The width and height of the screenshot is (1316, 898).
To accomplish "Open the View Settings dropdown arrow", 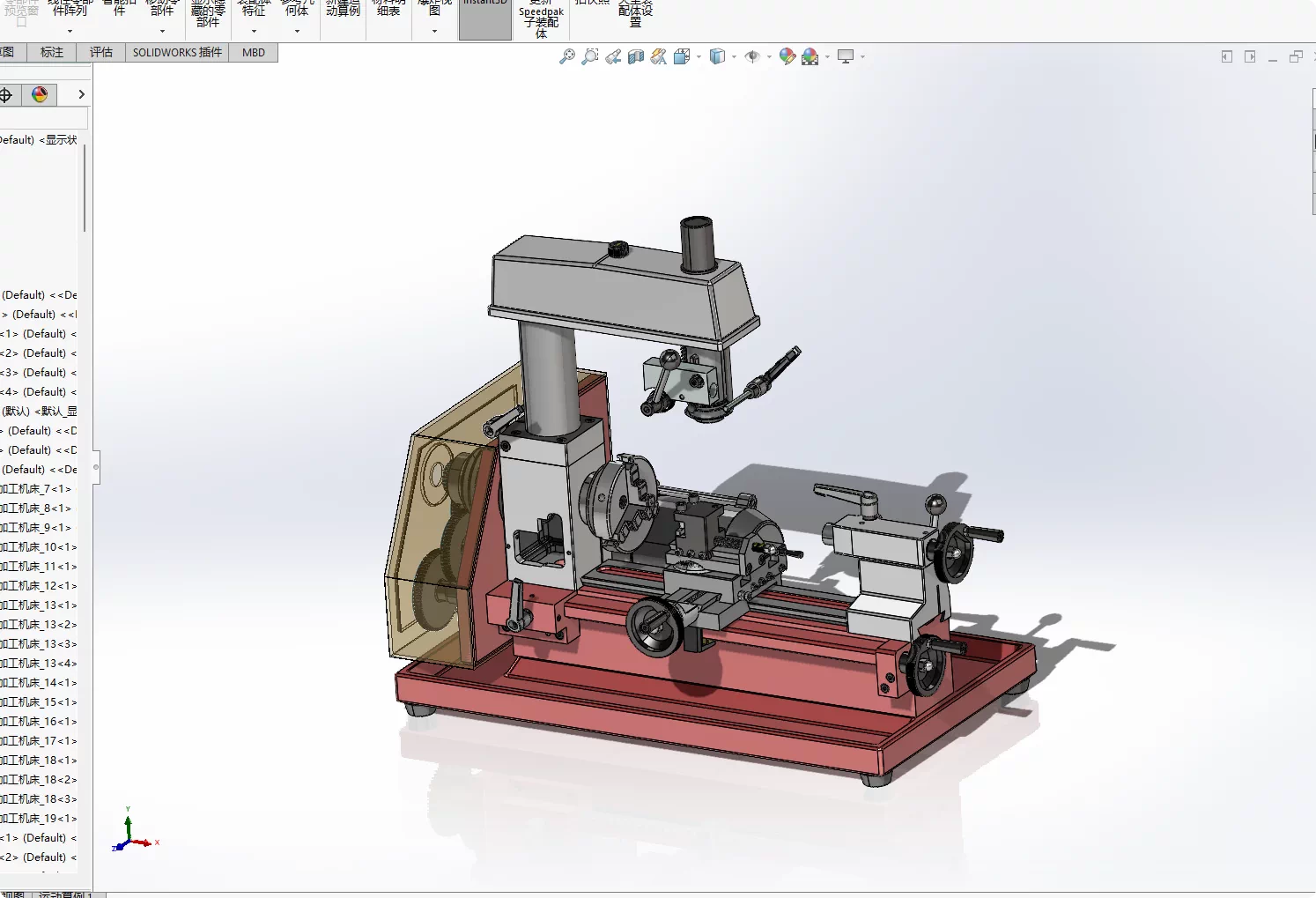I will [x=862, y=57].
